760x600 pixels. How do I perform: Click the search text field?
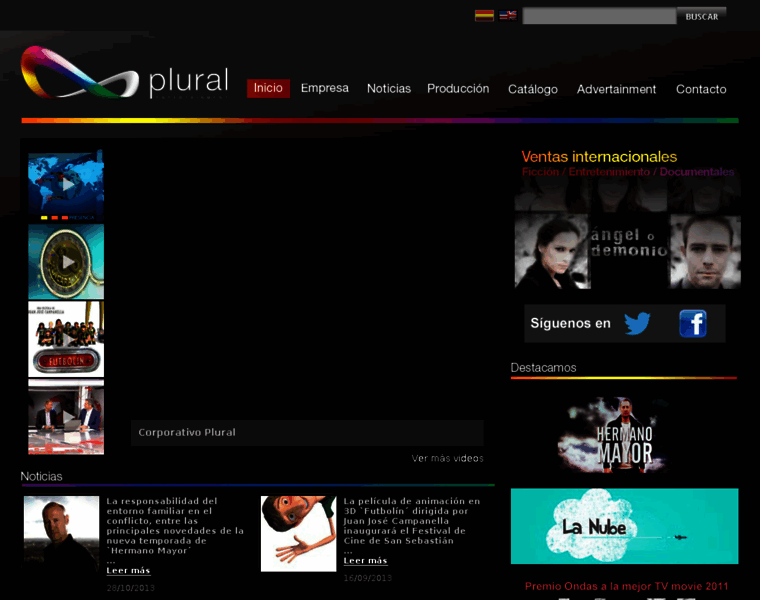pos(599,16)
